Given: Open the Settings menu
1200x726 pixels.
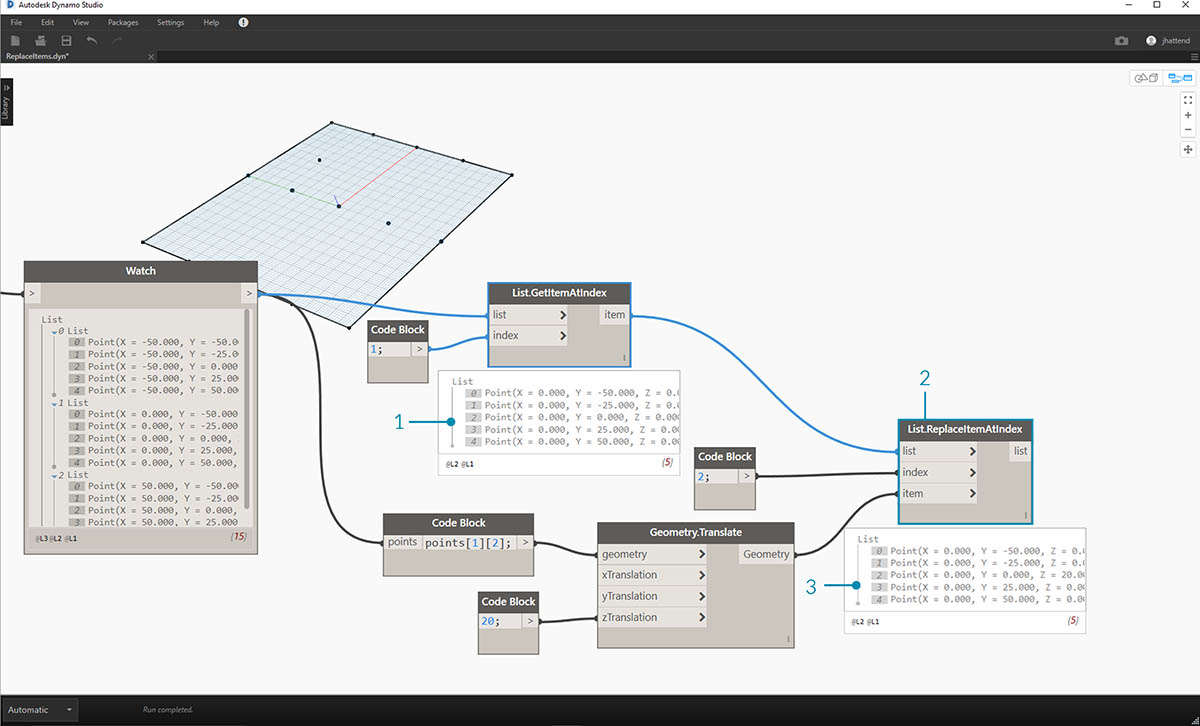Looking at the screenshot, I should (170, 22).
